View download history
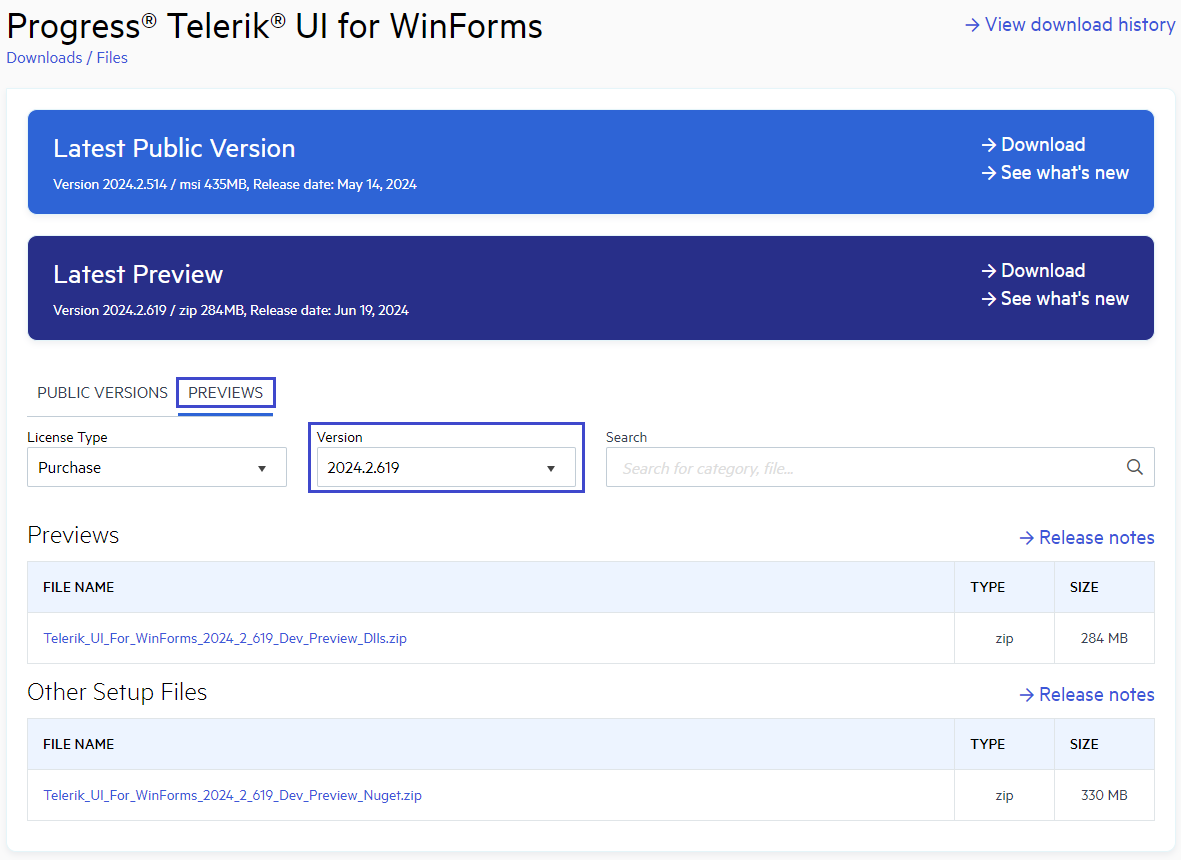The width and height of the screenshot is (1181, 860). [1079, 24]
